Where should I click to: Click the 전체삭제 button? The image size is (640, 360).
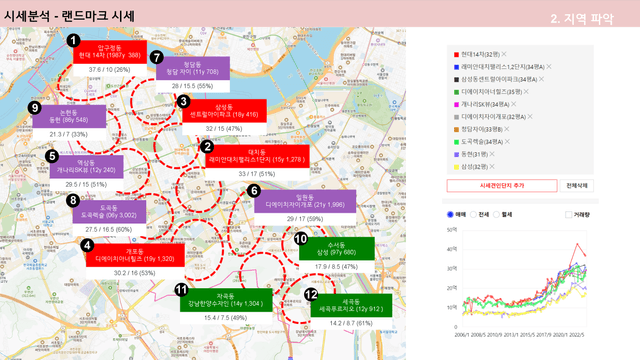[576, 185]
